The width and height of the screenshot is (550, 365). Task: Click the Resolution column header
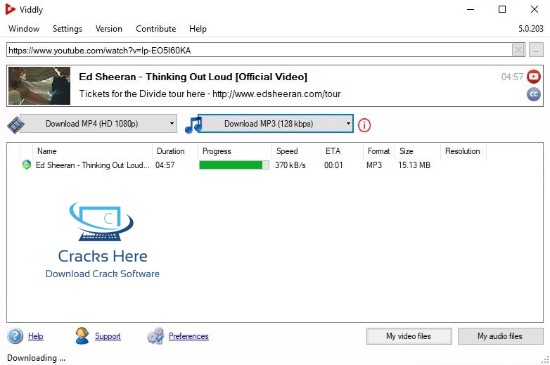pyautogui.click(x=462, y=151)
